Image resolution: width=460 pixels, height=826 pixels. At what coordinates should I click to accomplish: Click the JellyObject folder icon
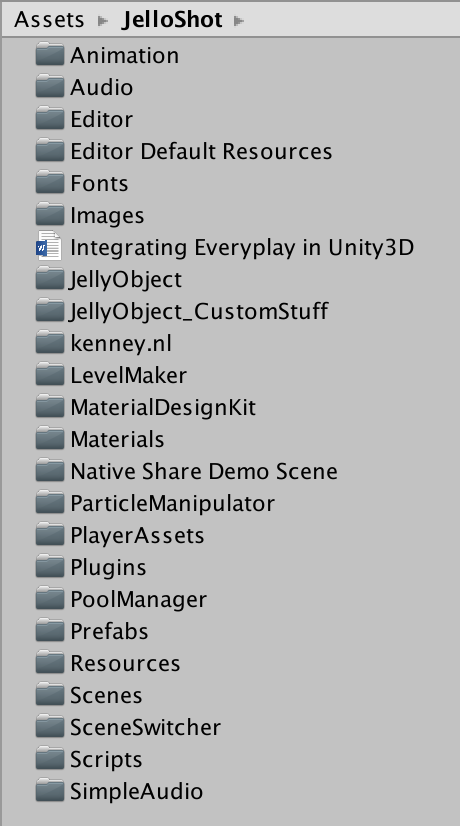click(50, 279)
